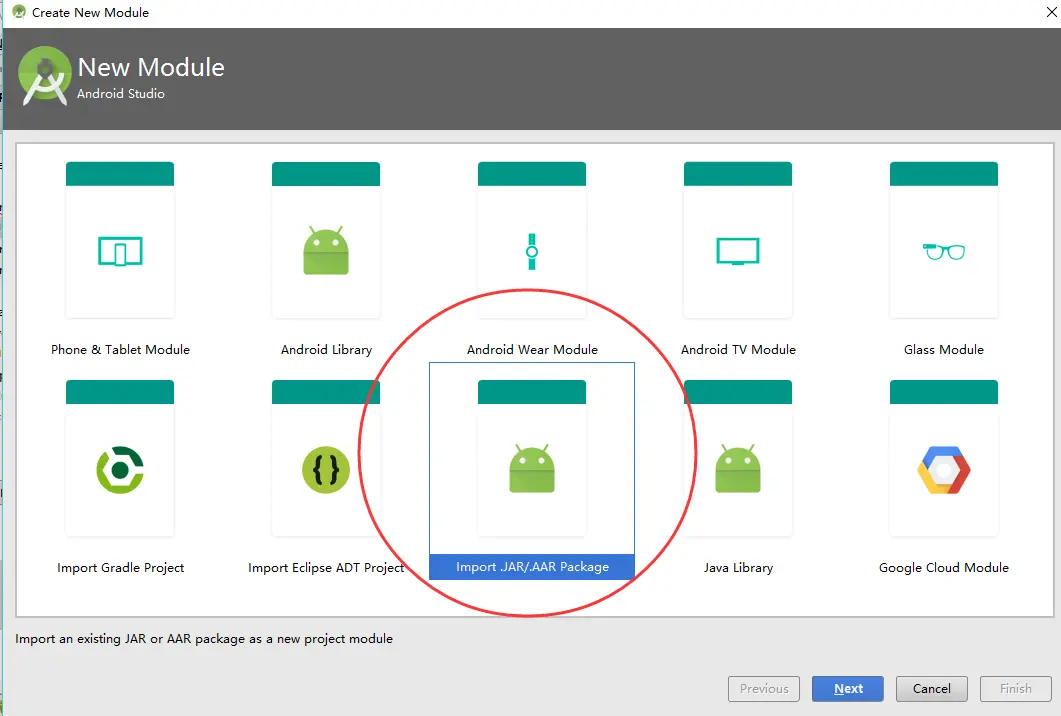Select the Import JAR/AAR Package android icon
This screenshot has width=1061, height=716.
[532, 468]
